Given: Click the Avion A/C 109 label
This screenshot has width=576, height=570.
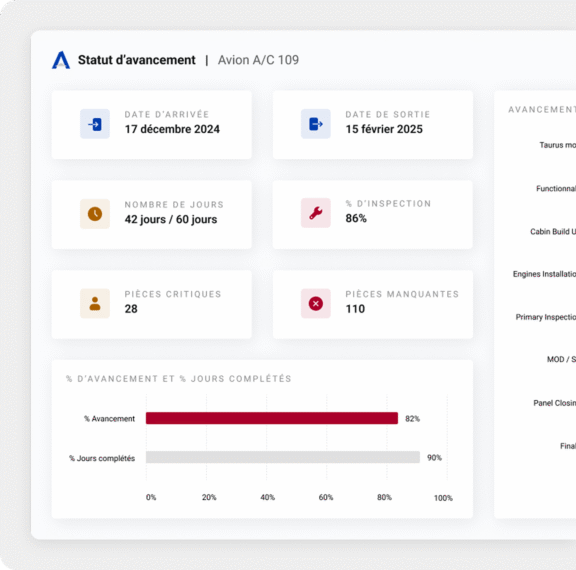Looking at the screenshot, I should tap(258, 60).
